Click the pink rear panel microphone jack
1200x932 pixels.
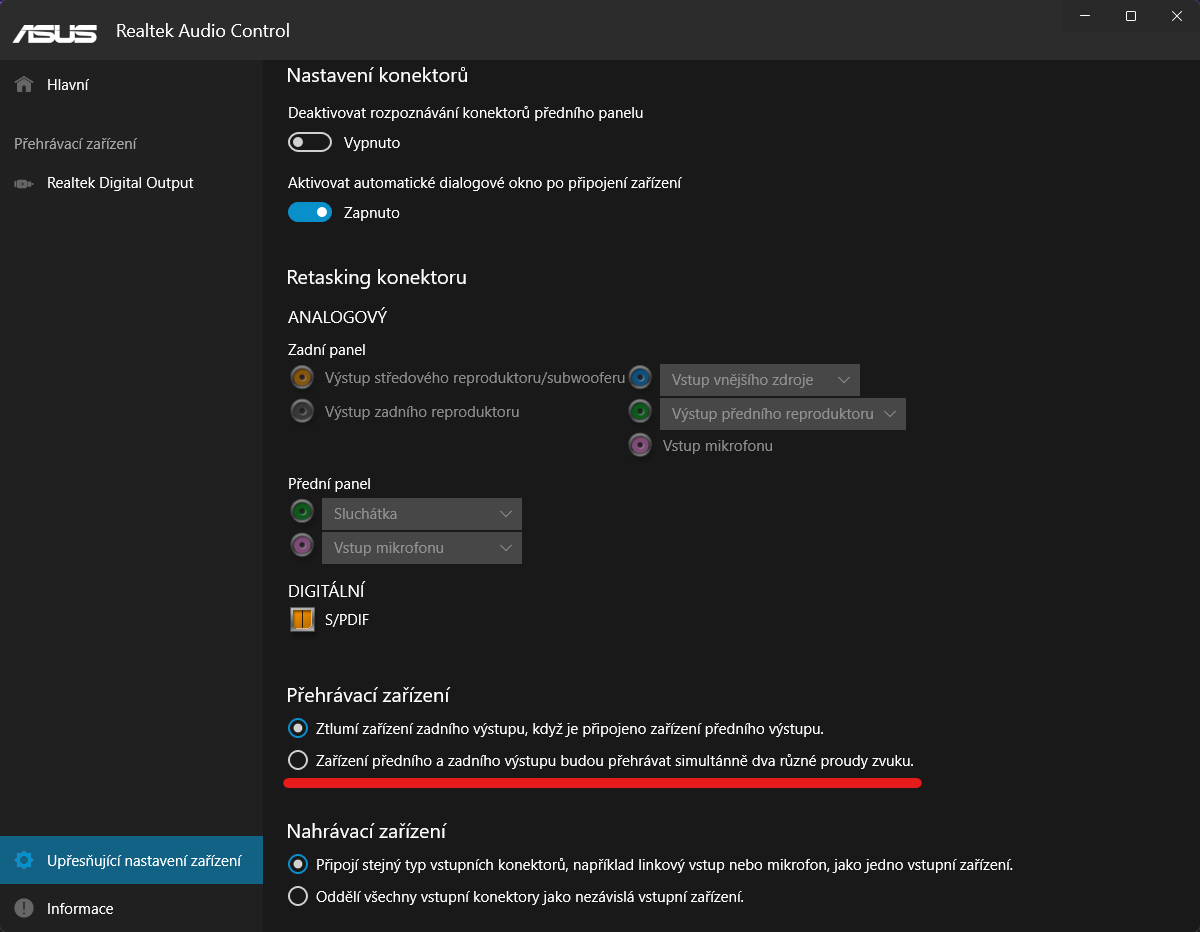(x=640, y=445)
